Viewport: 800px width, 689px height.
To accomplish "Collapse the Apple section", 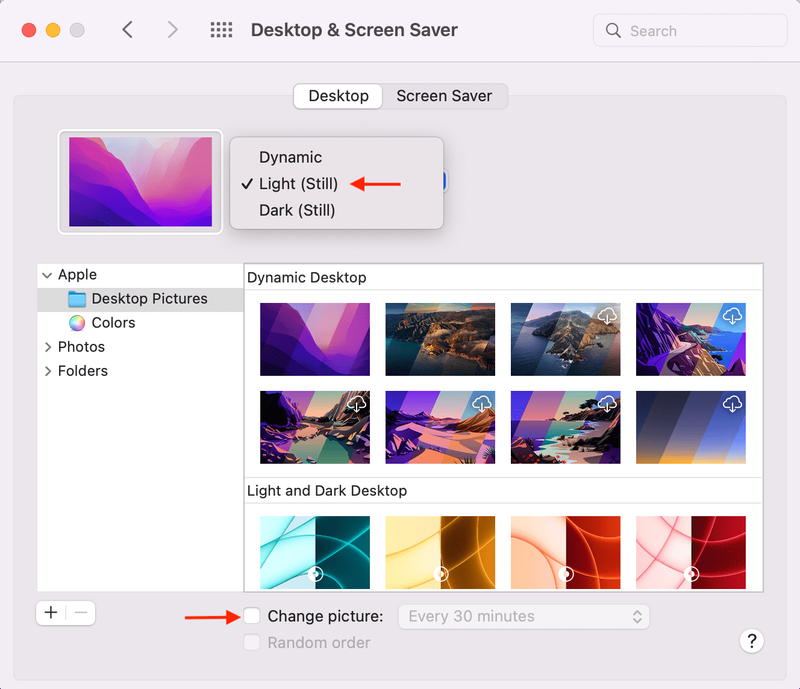I will pos(47,275).
